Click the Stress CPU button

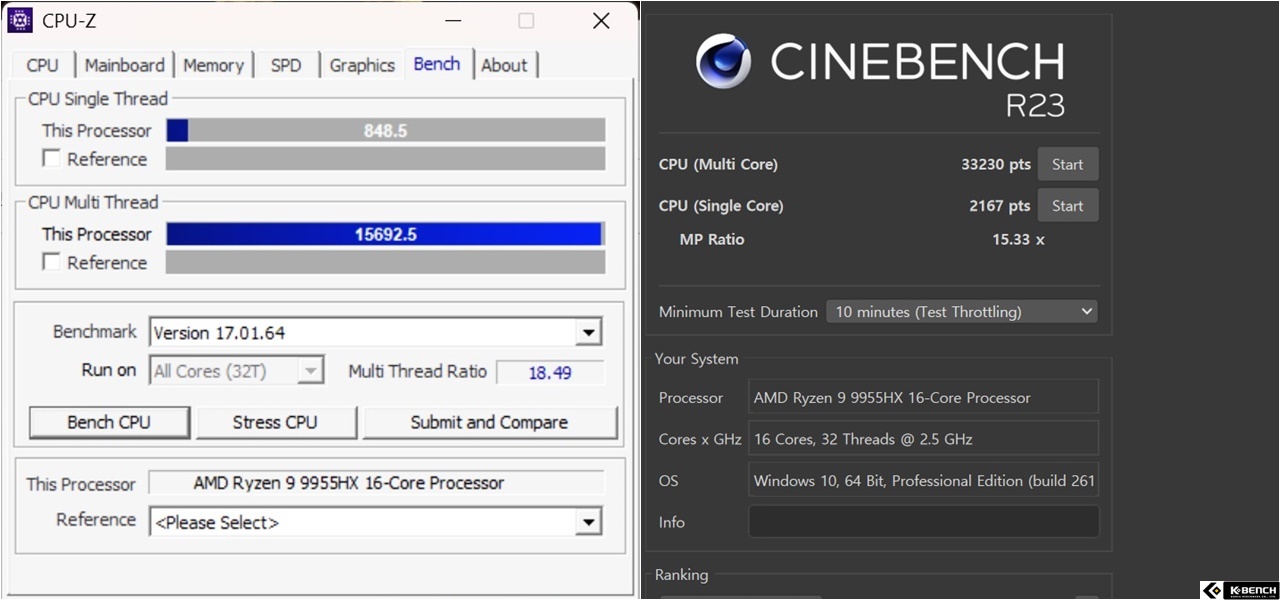click(x=275, y=423)
